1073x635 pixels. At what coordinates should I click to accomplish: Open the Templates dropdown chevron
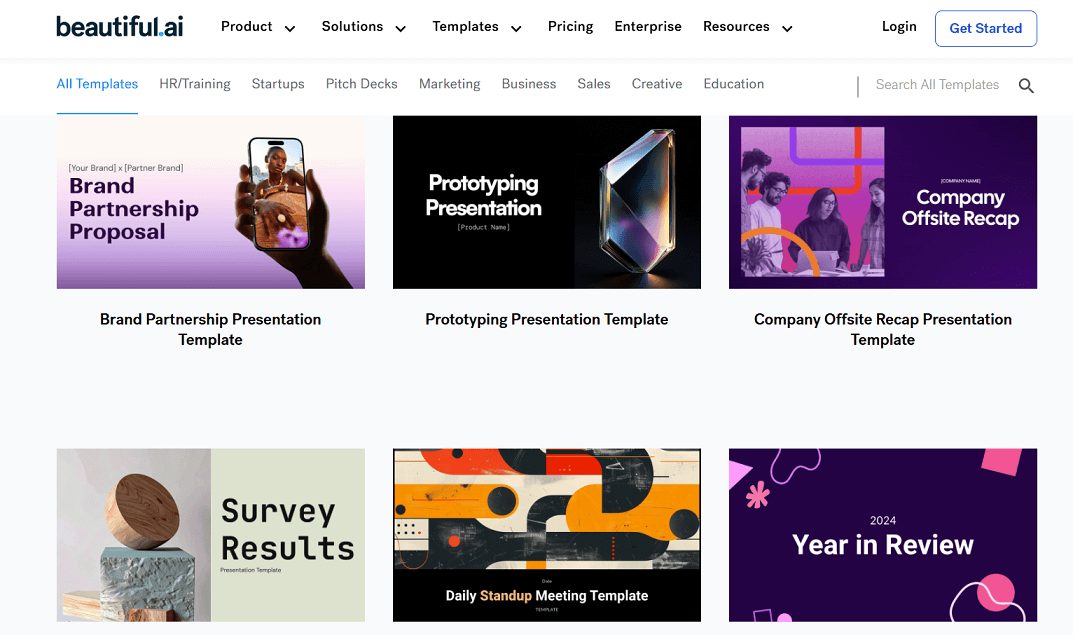click(516, 30)
